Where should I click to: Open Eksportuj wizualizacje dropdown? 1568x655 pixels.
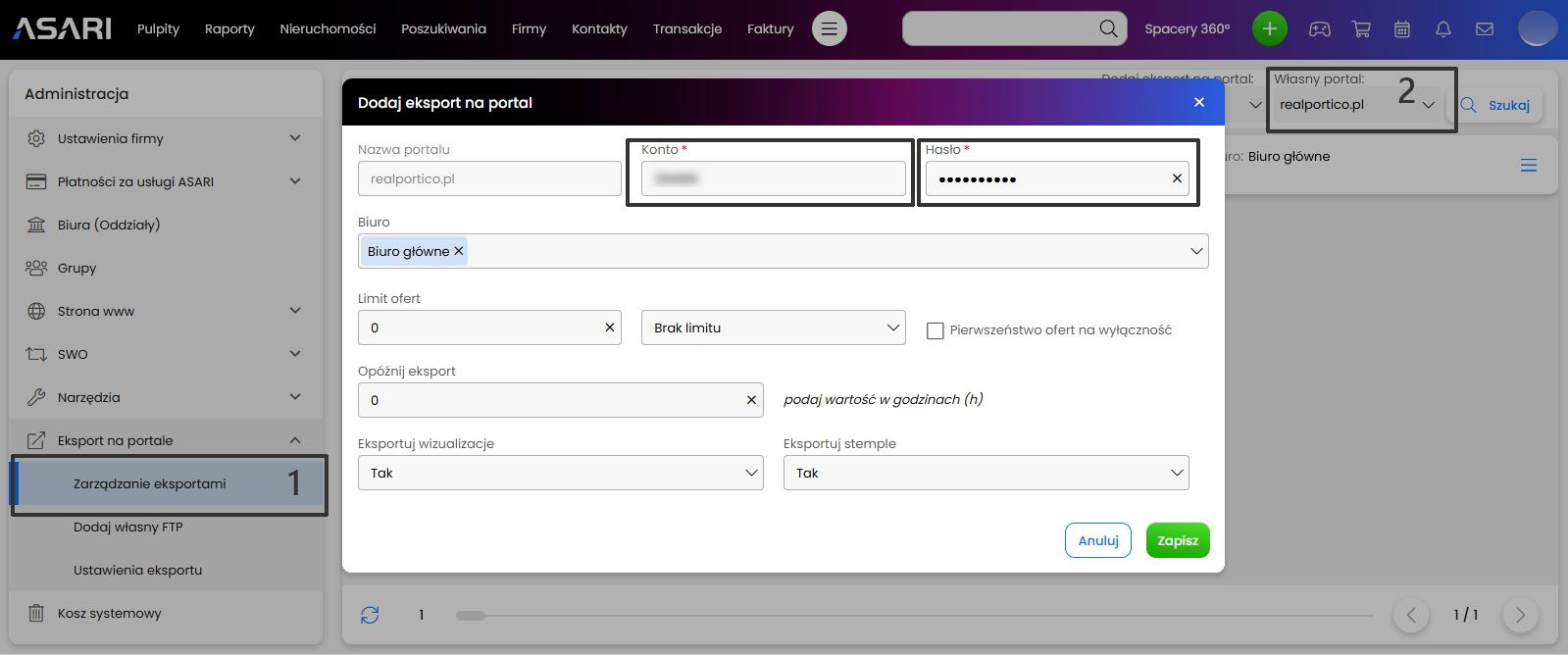pos(560,473)
